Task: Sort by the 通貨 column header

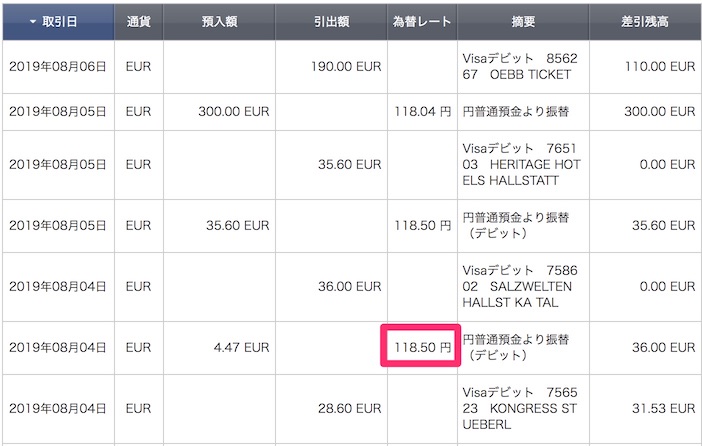Action: [138, 21]
